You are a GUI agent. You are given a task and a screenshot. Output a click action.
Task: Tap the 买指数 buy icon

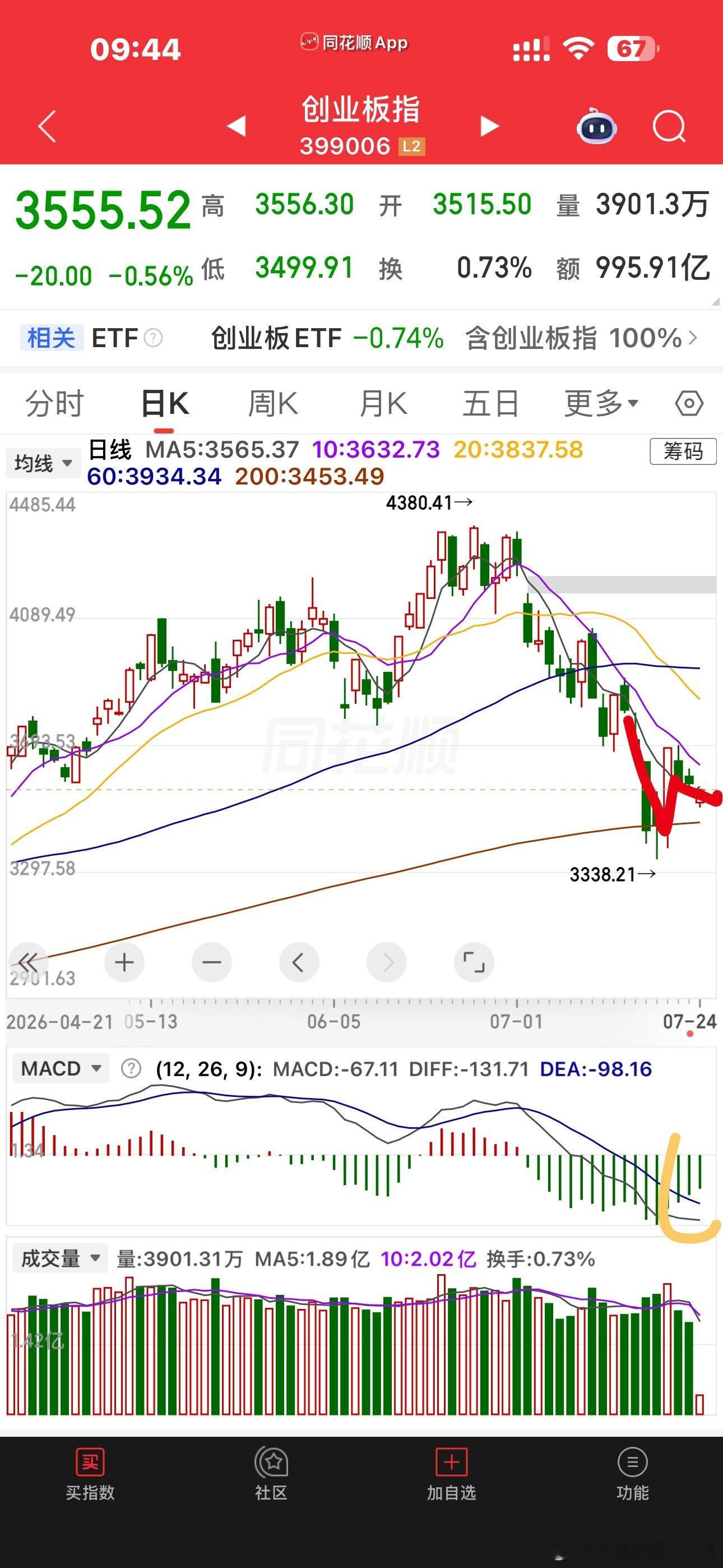click(90, 1462)
